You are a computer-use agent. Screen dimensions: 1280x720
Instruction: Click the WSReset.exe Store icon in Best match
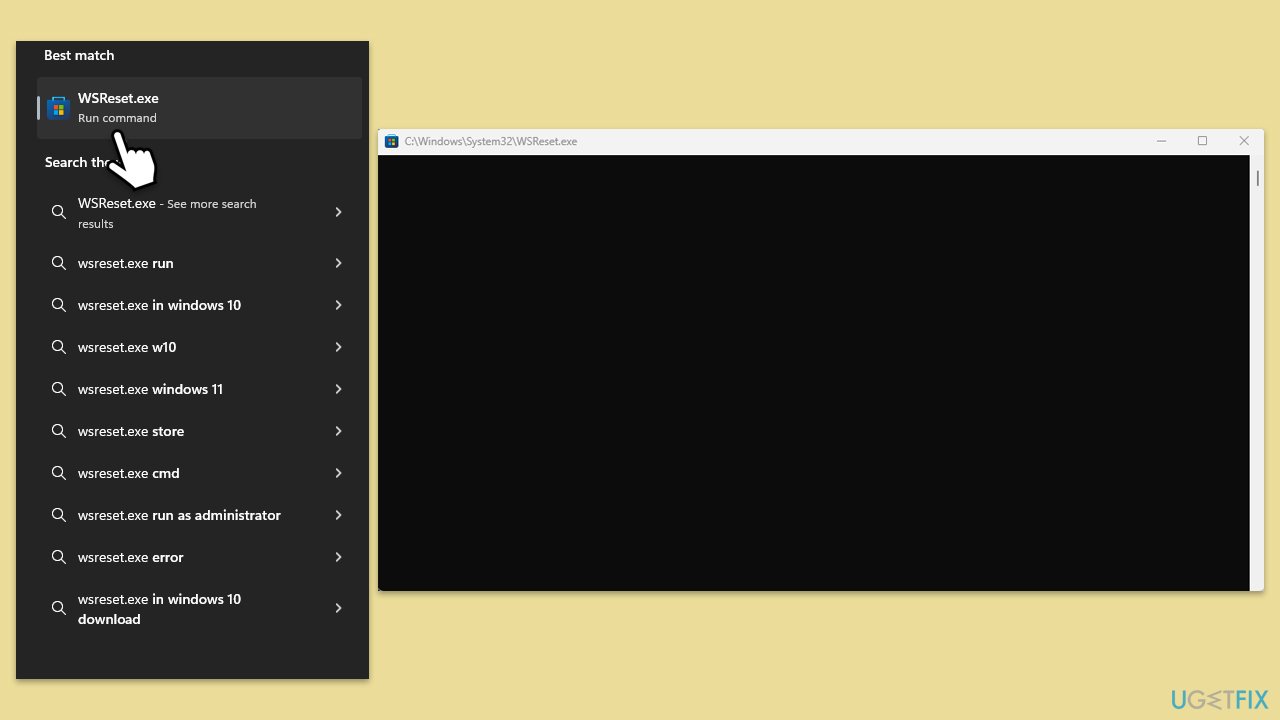tap(58, 108)
